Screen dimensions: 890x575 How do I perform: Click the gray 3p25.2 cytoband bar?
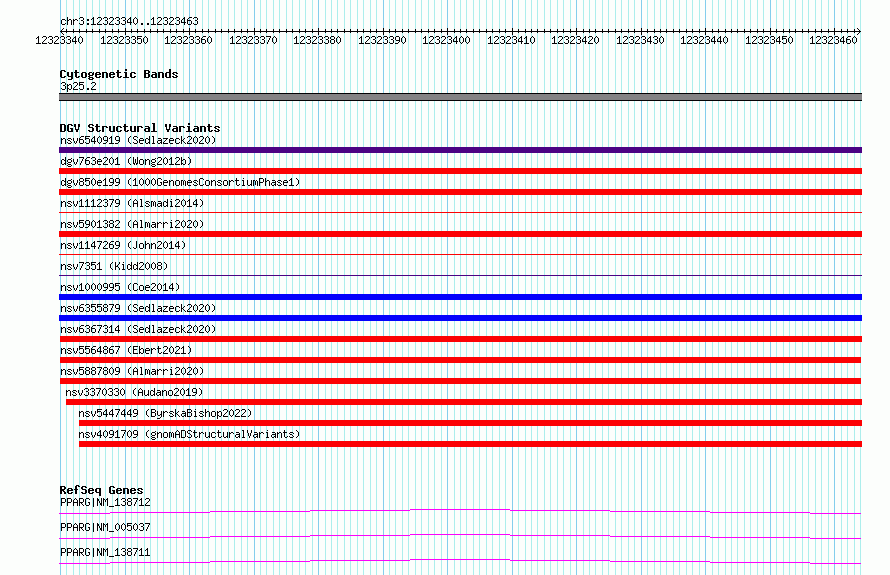click(x=460, y=97)
